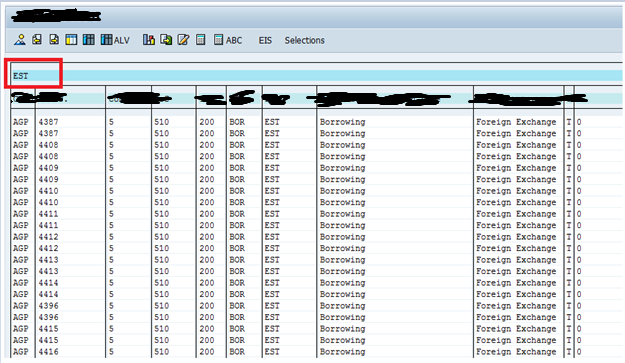The image size is (625, 363).
Task: Click the sort columns icon
Action: click(x=149, y=39)
